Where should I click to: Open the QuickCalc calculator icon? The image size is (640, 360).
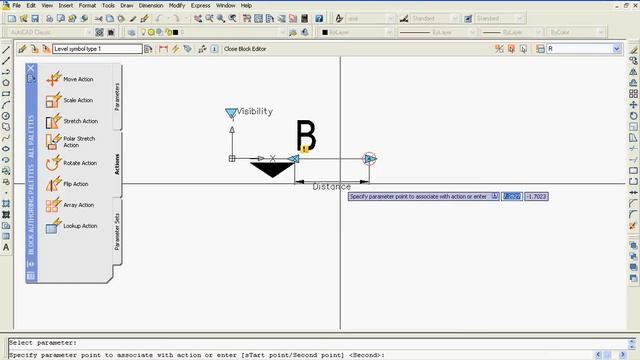(304, 18)
